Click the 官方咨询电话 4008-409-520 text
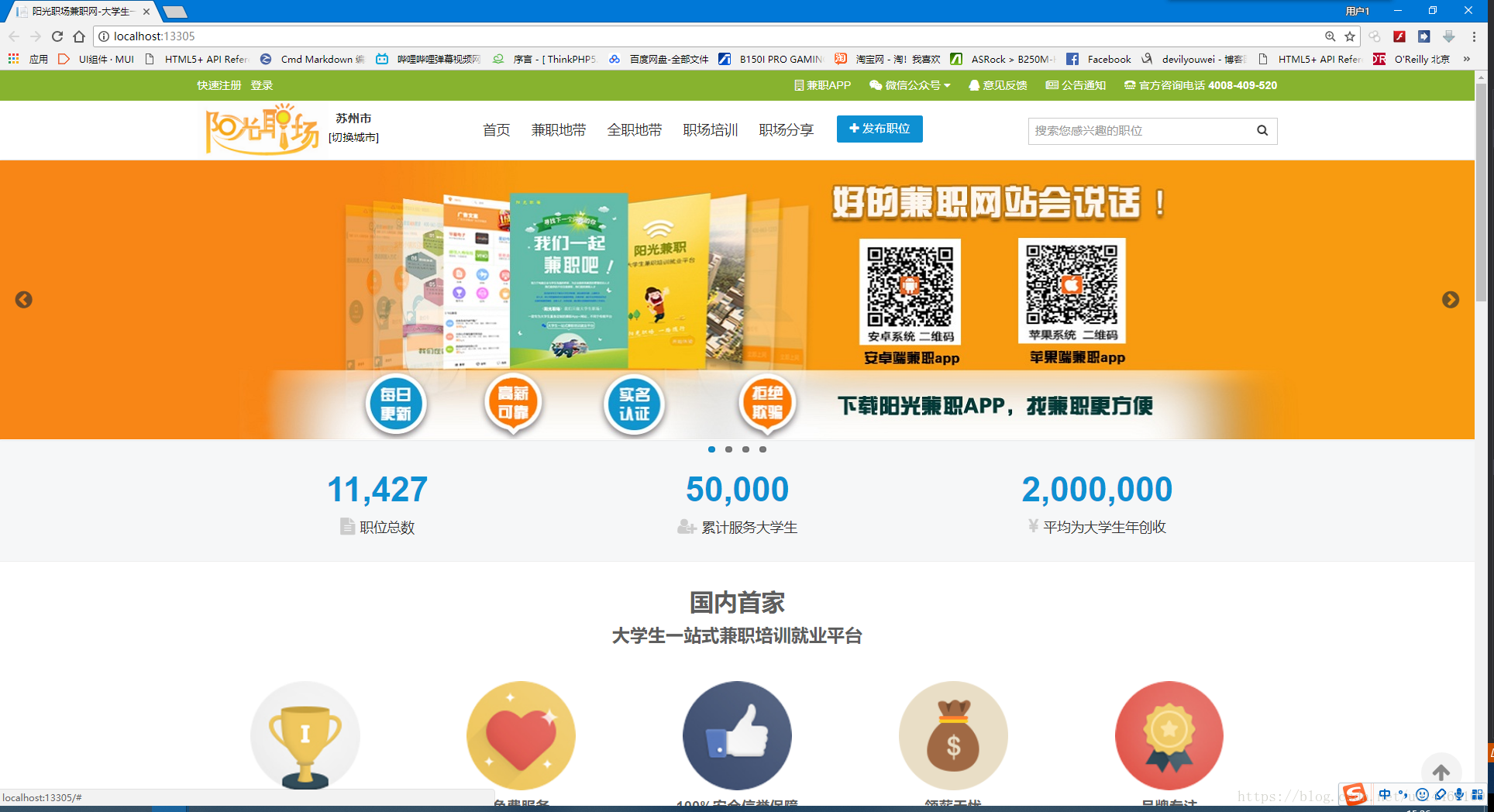1494x812 pixels. [1200, 85]
